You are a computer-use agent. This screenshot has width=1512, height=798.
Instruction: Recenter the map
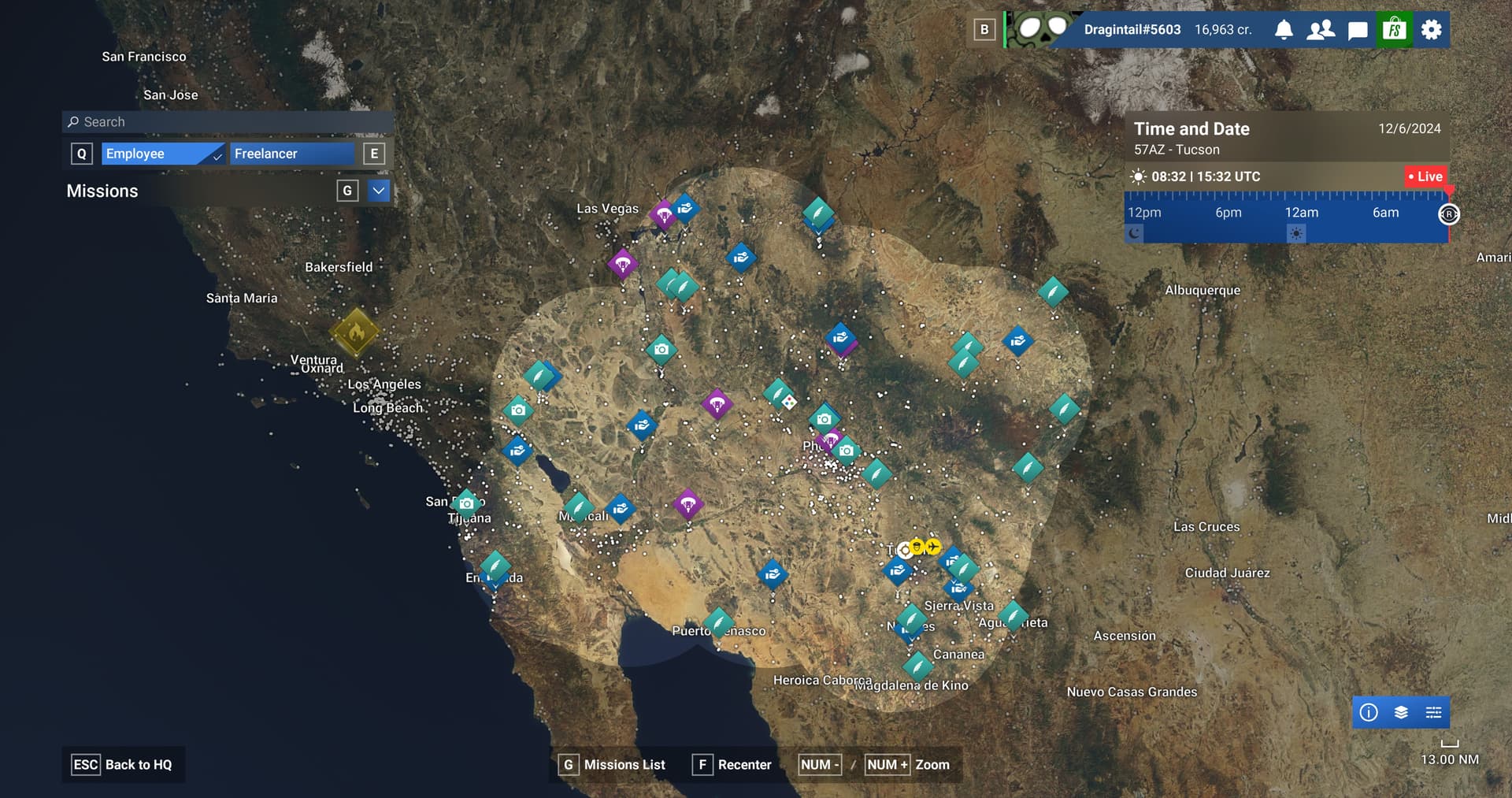click(x=732, y=765)
